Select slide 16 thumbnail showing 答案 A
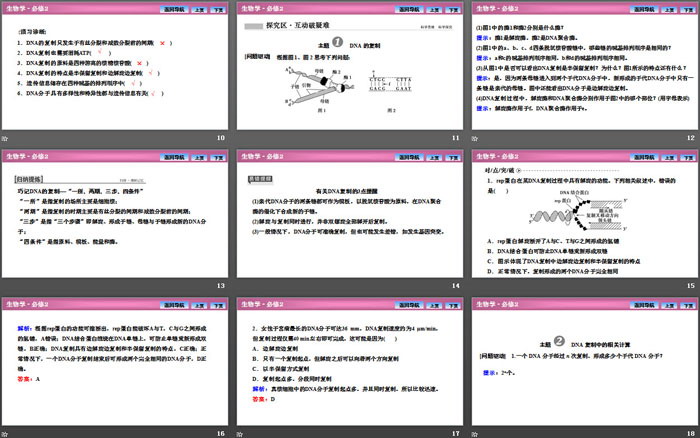The width and height of the screenshot is (700, 438). (x=115, y=362)
